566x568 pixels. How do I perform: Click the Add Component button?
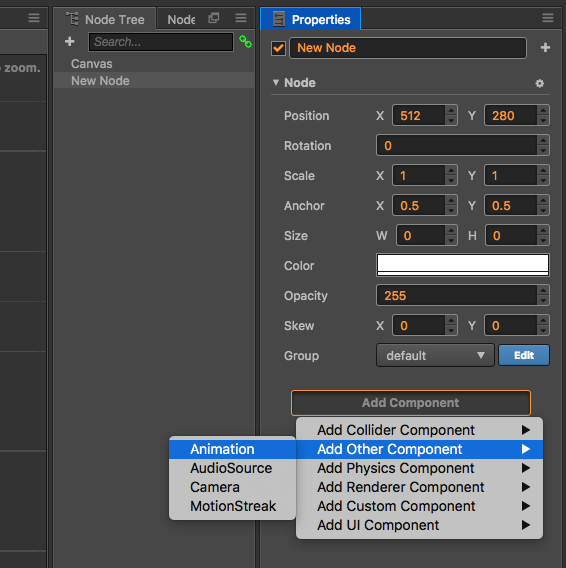[x=411, y=403]
